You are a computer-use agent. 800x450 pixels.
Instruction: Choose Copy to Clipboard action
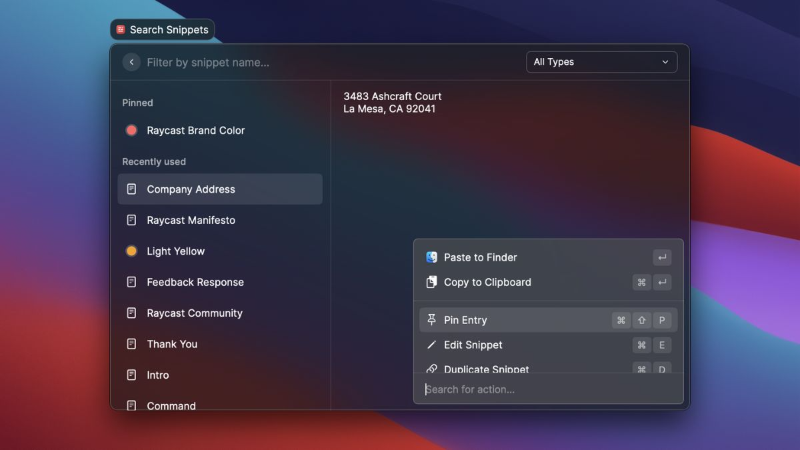tap(548, 282)
